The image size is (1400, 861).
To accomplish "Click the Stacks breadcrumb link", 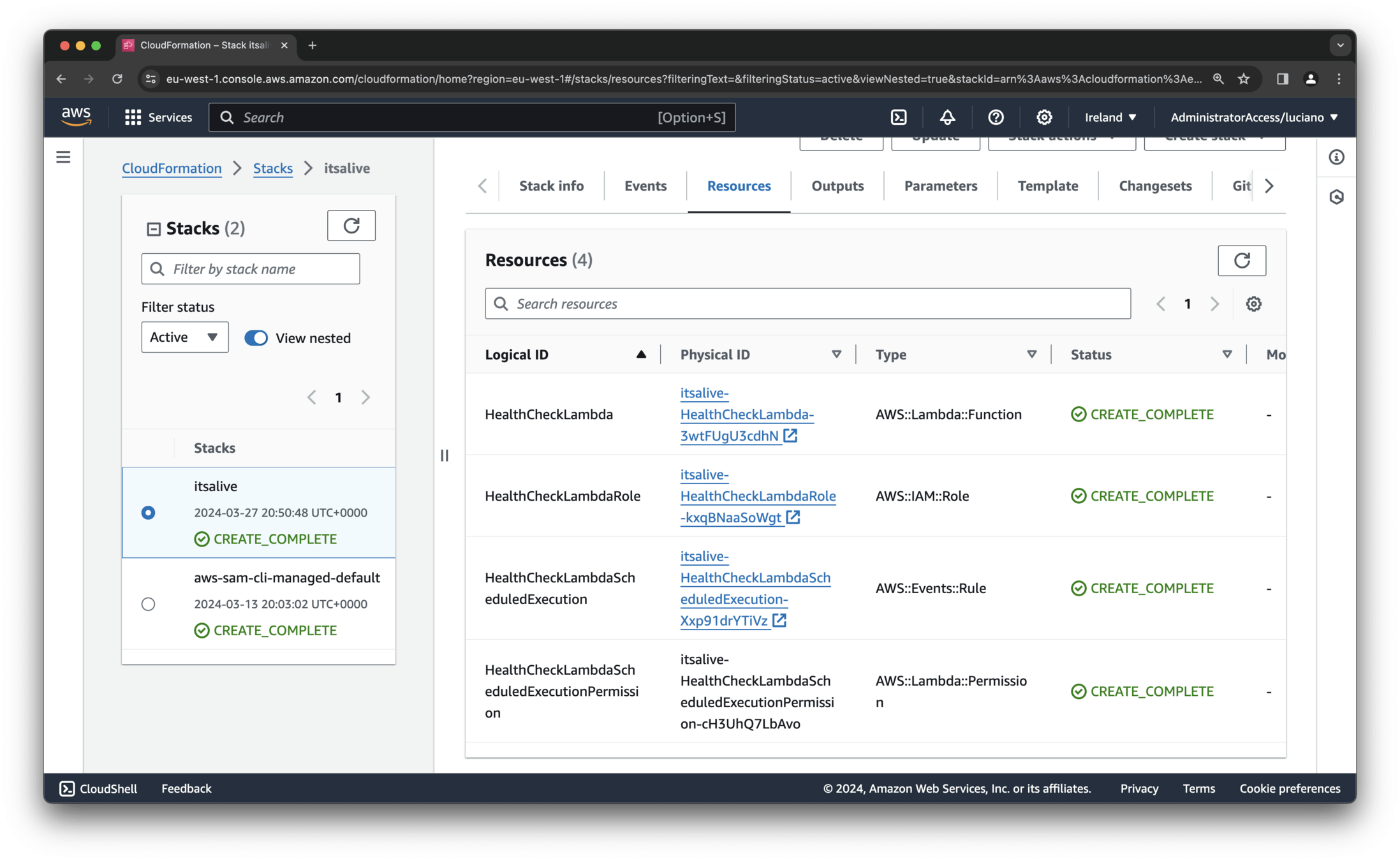I will click(x=272, y=168).
